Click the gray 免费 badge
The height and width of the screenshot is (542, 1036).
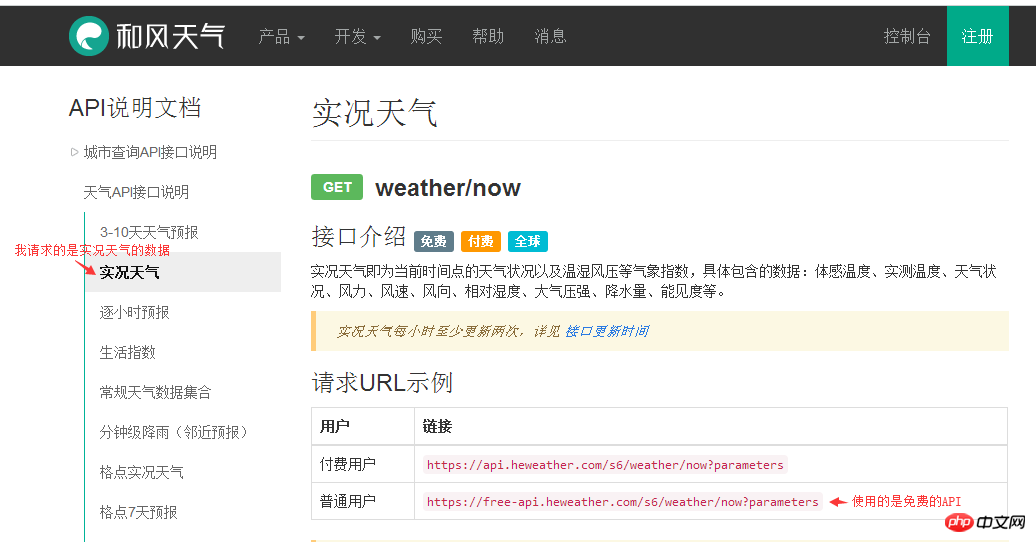coord(434,241)
